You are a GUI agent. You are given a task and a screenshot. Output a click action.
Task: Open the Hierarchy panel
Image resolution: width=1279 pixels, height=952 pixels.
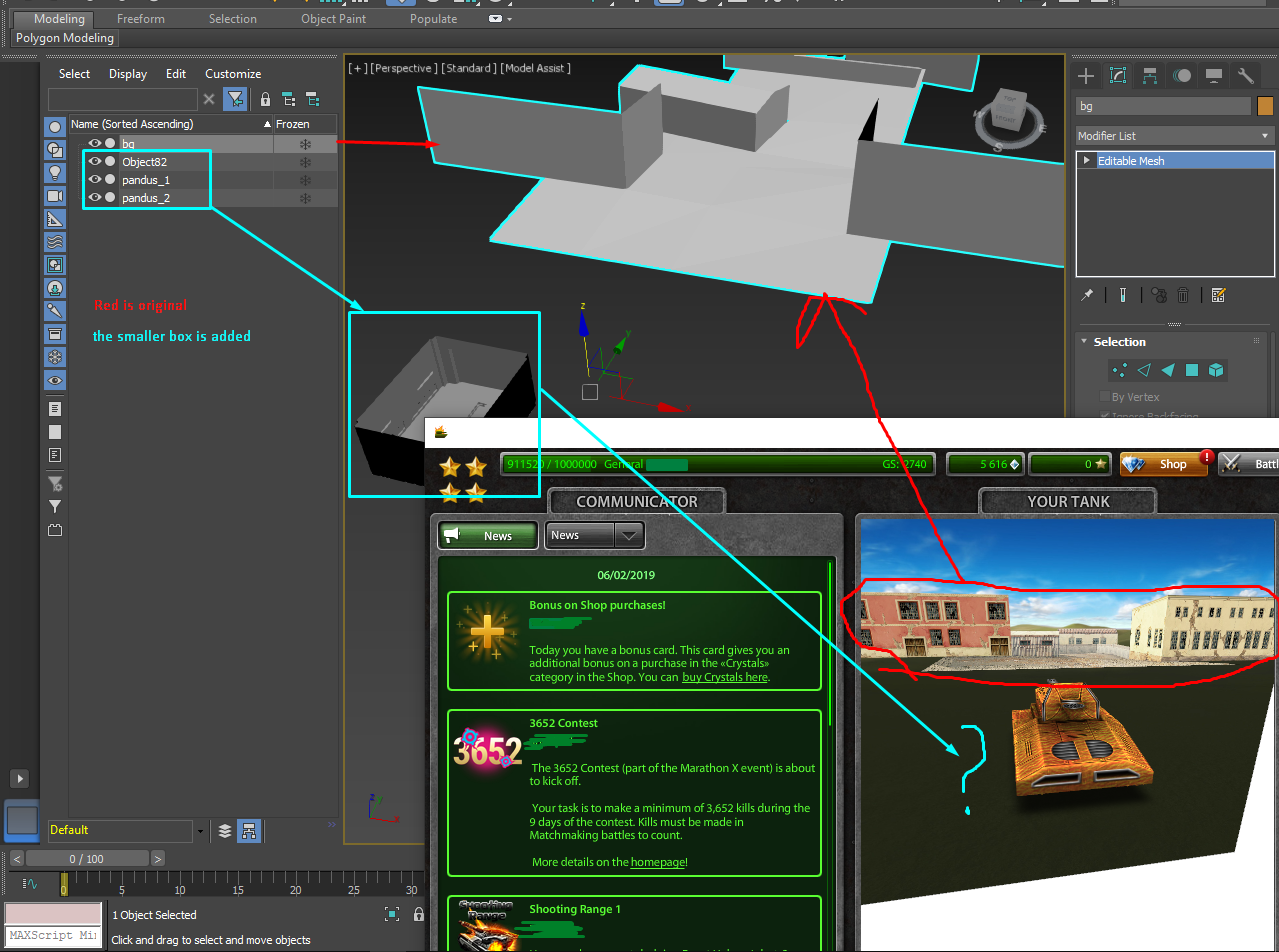pyautogui.click(x=1149, y=75)
